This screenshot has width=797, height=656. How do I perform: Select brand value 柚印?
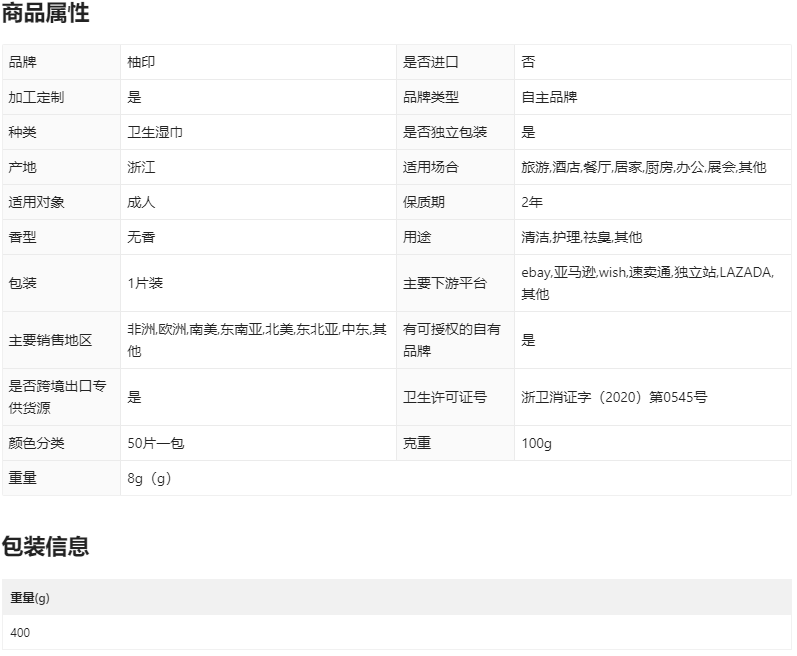coord(141,62)
